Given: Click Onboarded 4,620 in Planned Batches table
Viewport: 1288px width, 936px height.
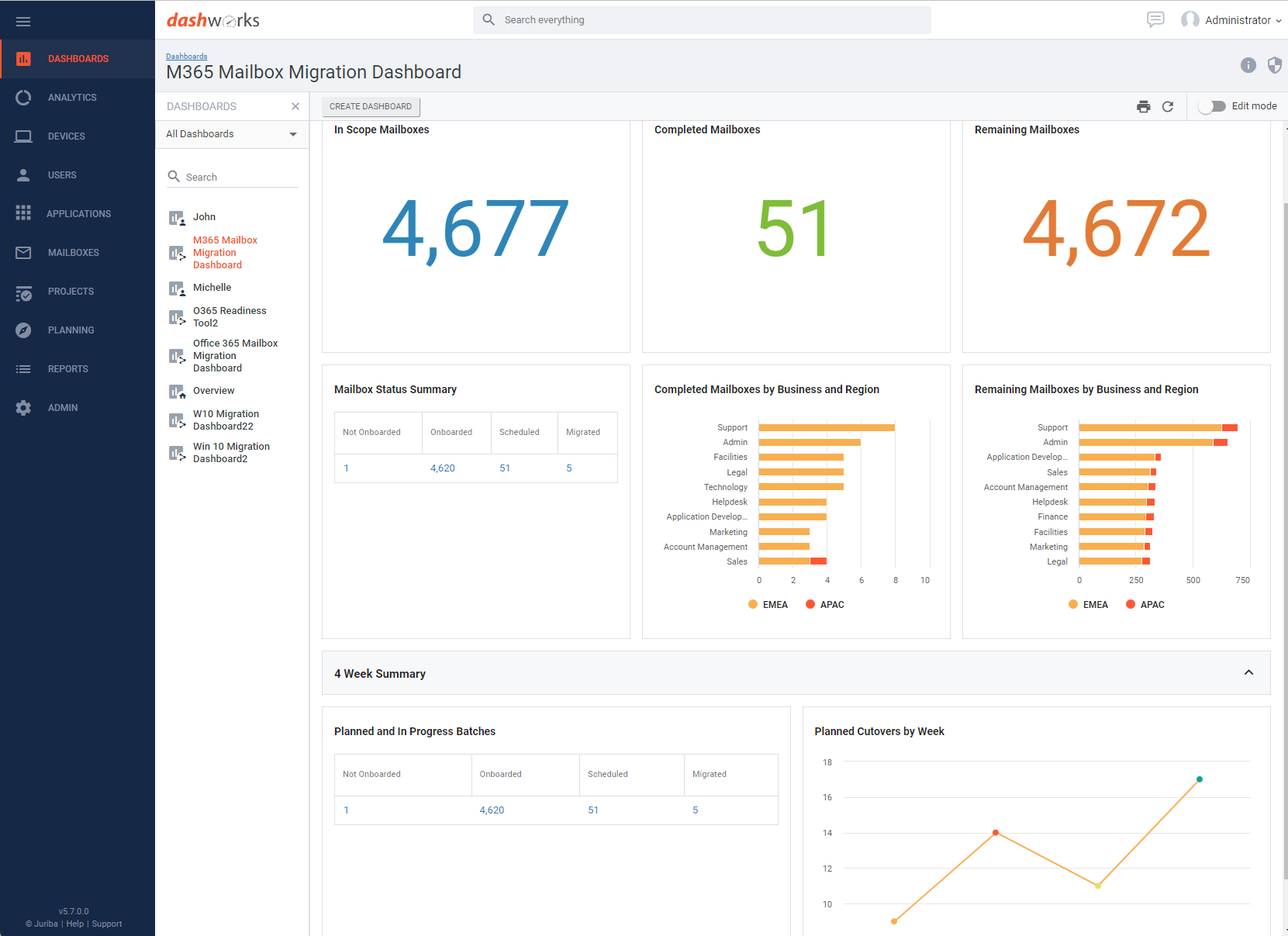Looking at the screenshot, I should coord(492,810).
